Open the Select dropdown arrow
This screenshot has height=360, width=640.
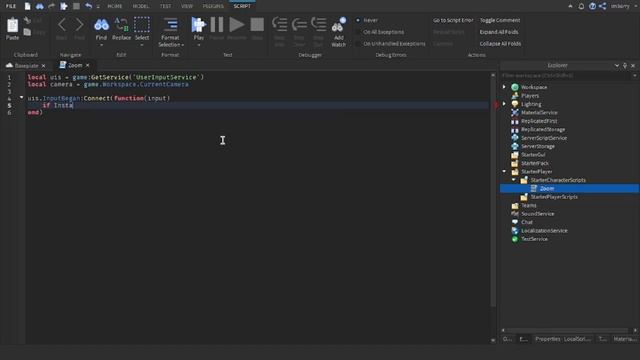[142, 45]
